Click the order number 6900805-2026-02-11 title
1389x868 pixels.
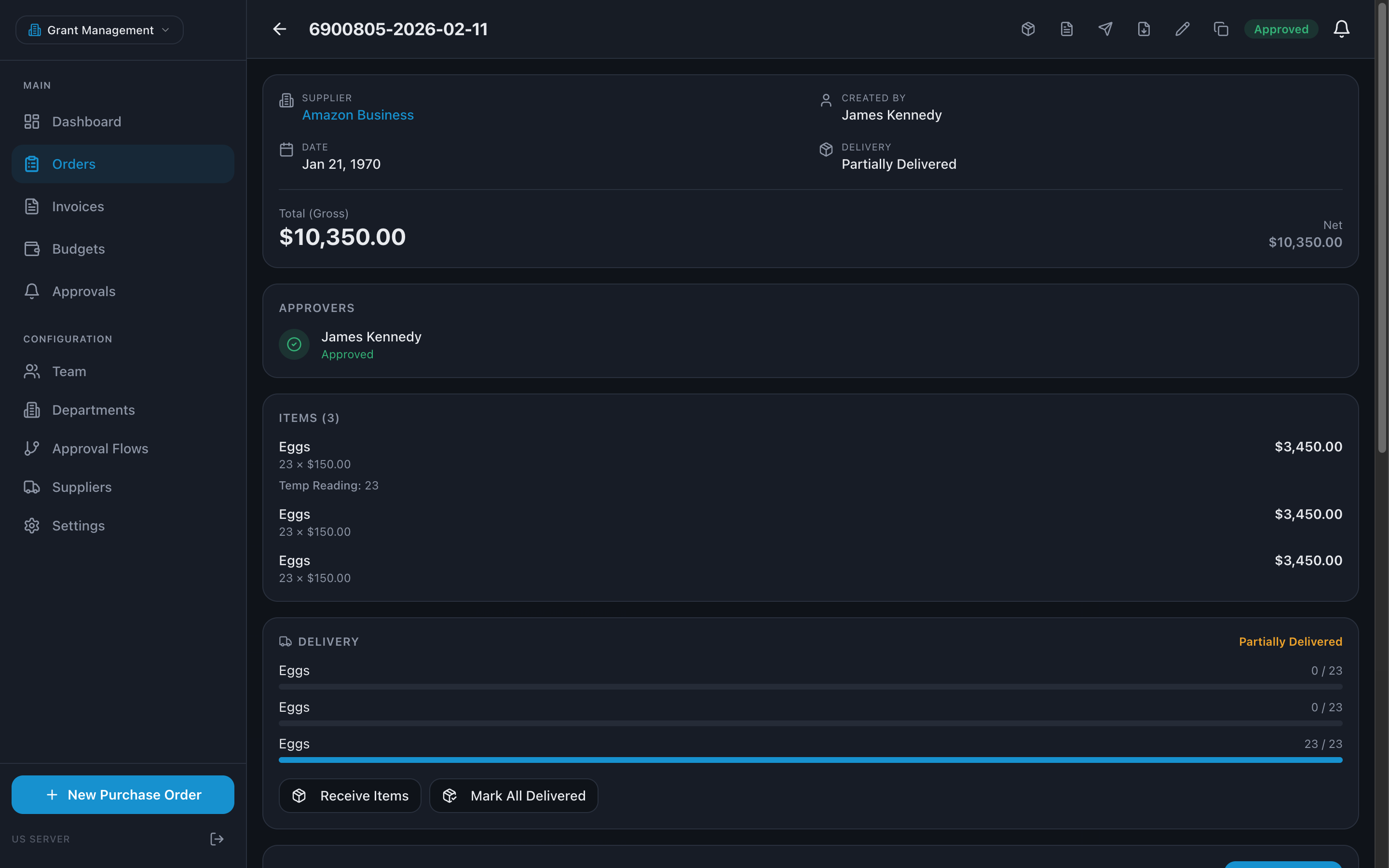398,29
